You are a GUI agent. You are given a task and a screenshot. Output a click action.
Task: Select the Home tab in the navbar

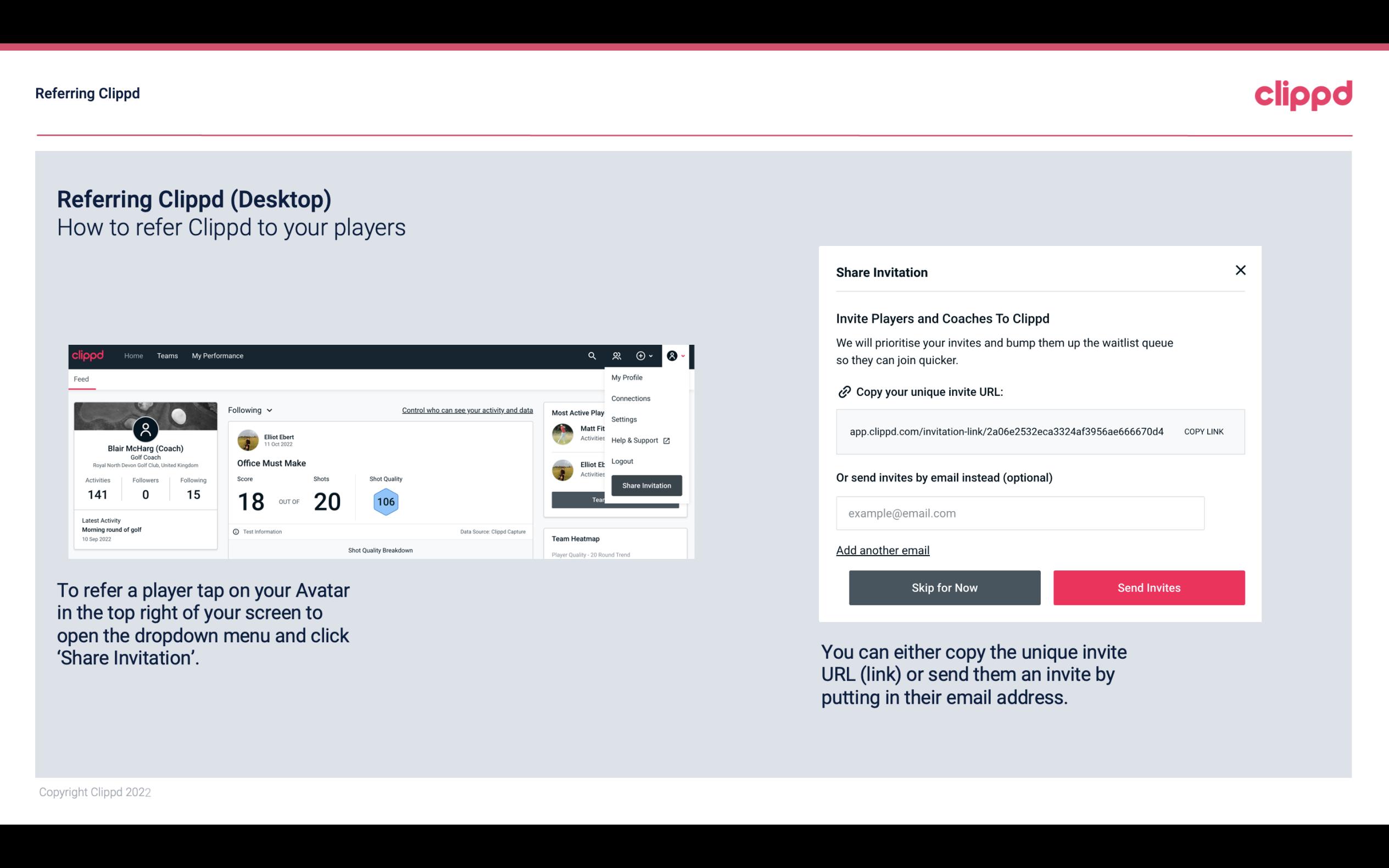coord(132,356)
